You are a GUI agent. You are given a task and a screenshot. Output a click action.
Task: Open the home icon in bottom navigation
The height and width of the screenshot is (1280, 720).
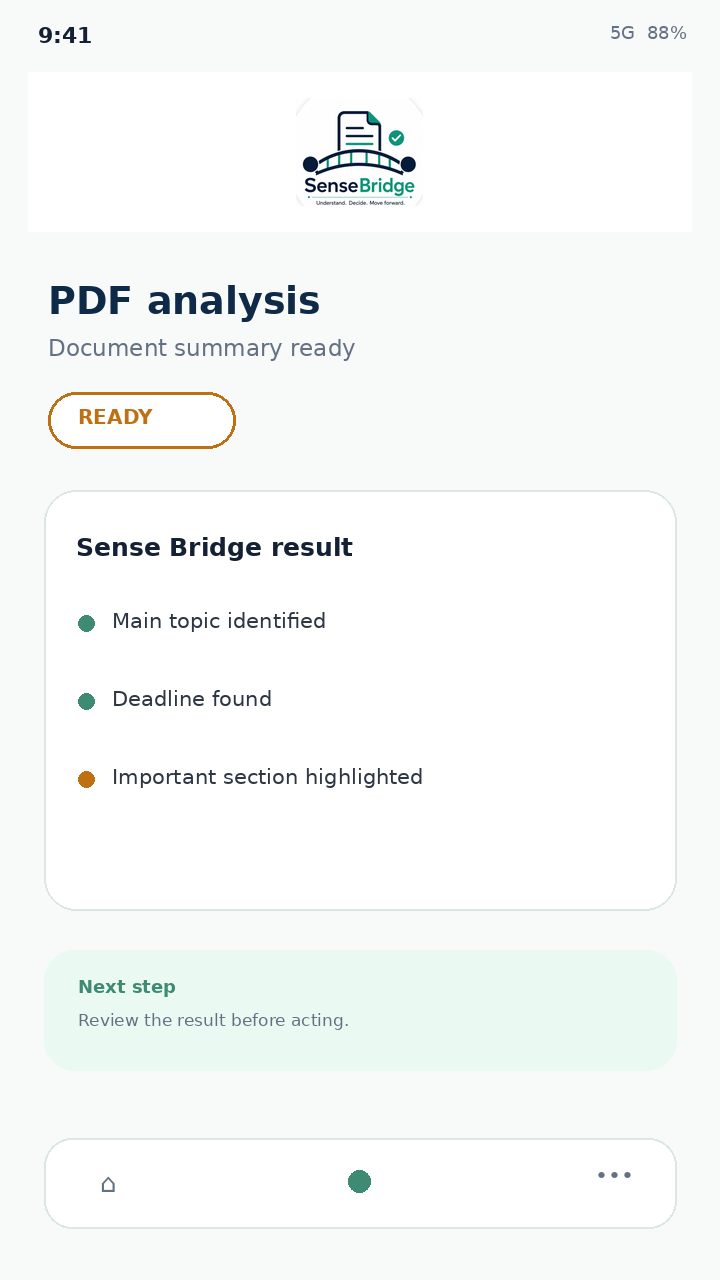pyautogui.click(x=108, y=1184)
